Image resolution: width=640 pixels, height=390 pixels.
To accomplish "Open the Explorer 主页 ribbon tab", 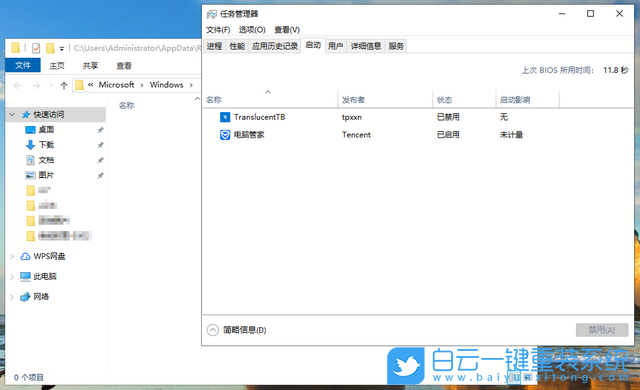I will (x=57, y=66).
